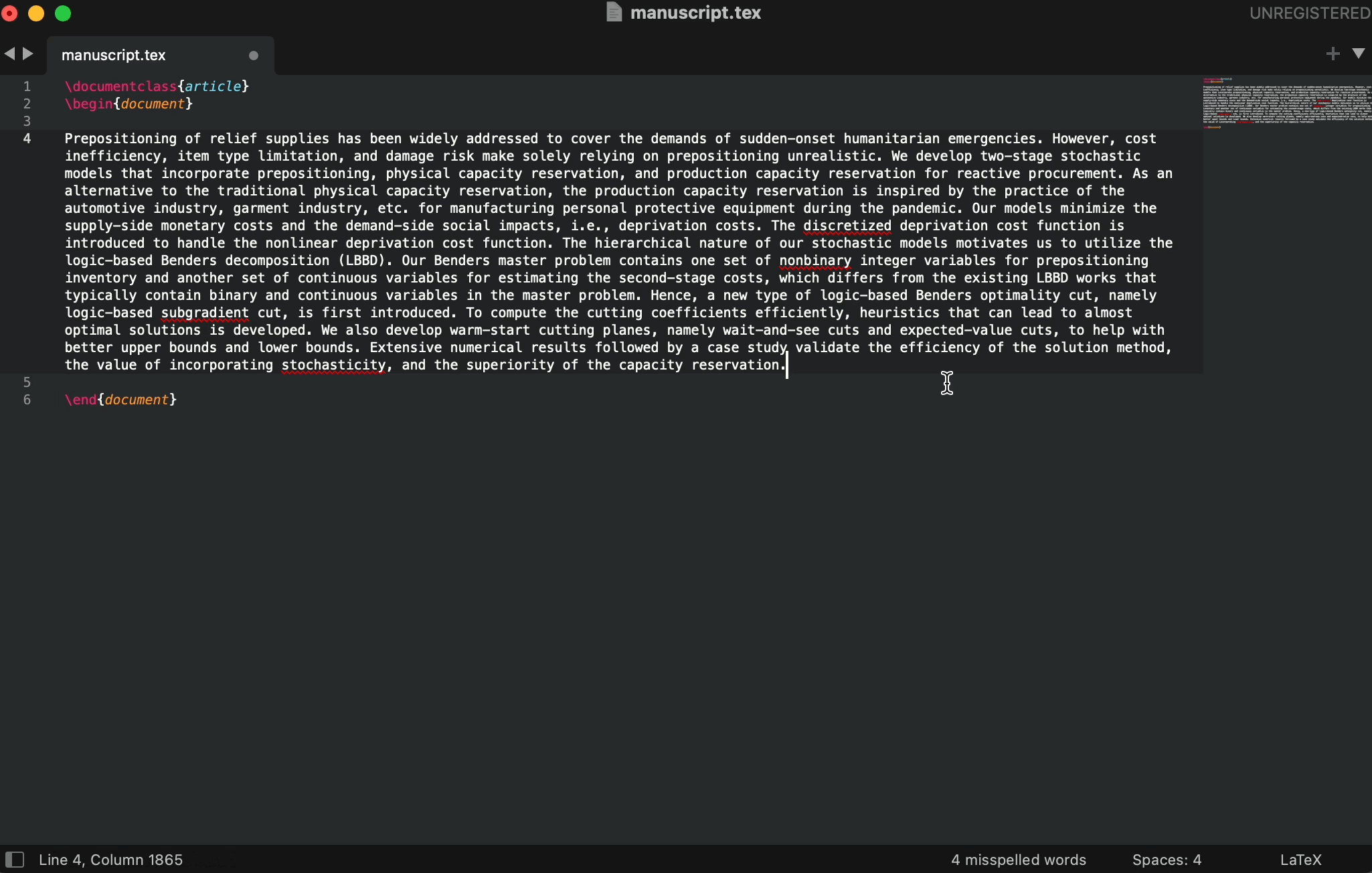The image size is (1372, 873).
Task: Click line number 3 in the gutter
Action: click(x=27, y=121)
